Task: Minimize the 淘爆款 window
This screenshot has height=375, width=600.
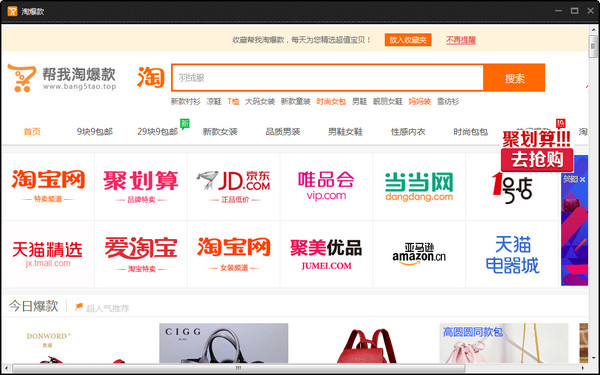Action: (559, 11)
